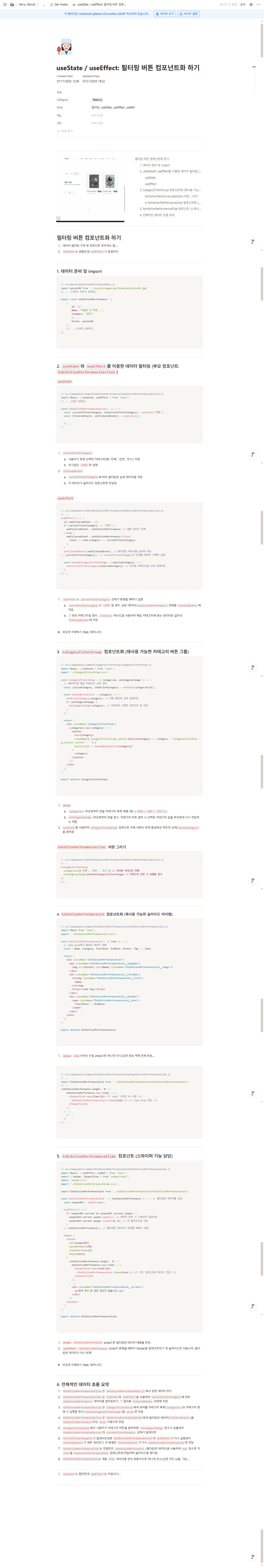Screen dimensions: 264x1568
Task: Open the Category property React.js tag
Action: tap(98, 100)
